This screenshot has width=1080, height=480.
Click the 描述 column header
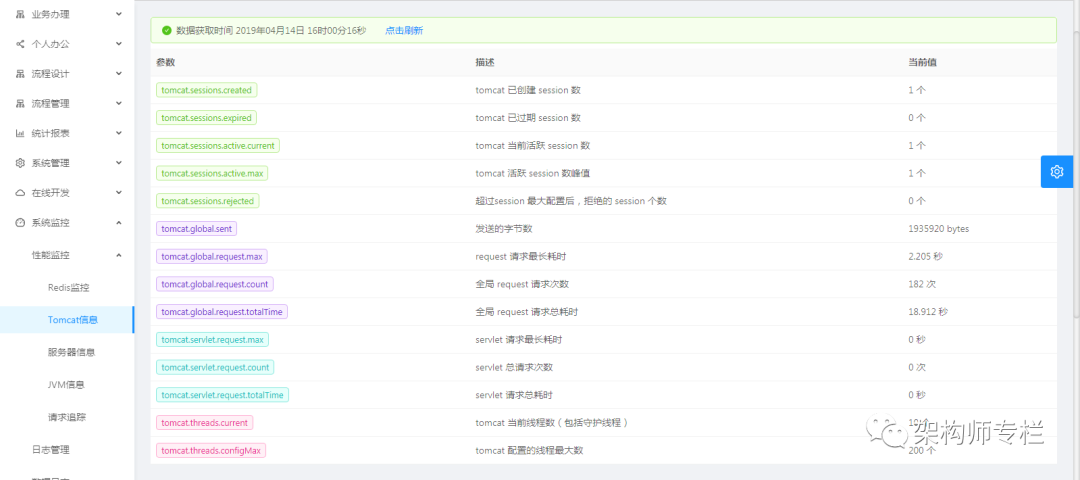click(485, 63)
